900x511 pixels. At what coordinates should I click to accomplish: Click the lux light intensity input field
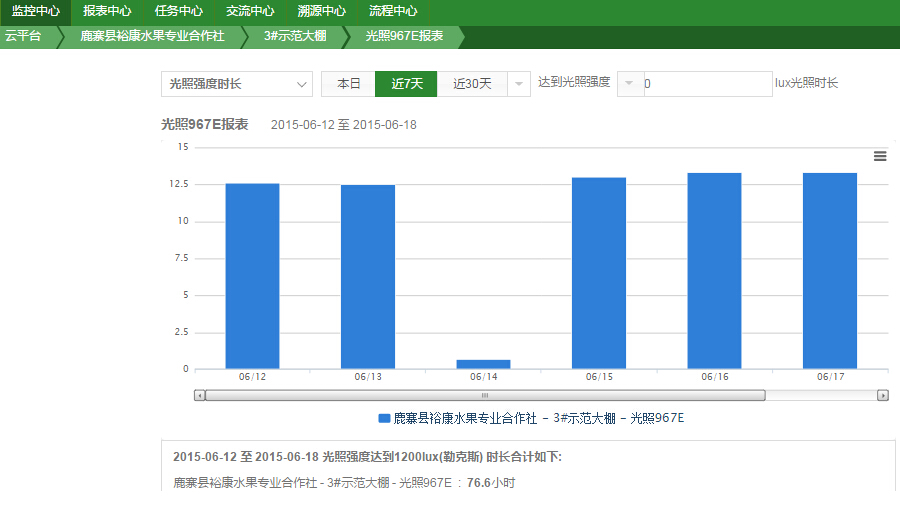706,84
